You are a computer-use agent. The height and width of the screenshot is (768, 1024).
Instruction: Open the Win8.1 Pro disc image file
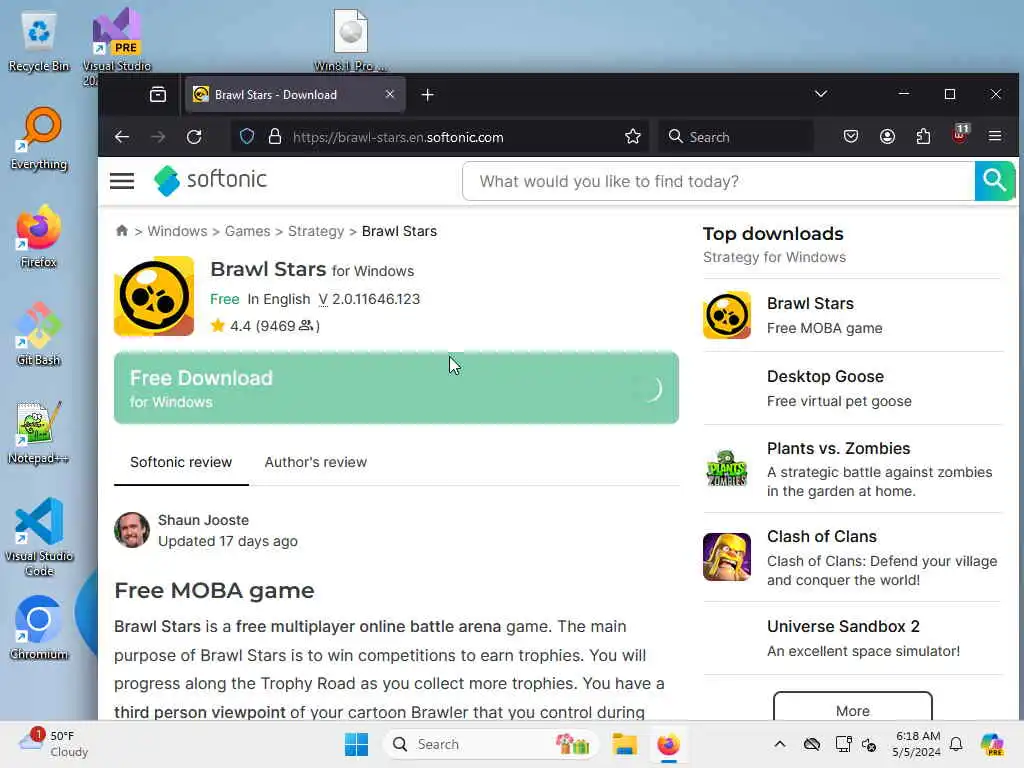[x=351, y=40]
